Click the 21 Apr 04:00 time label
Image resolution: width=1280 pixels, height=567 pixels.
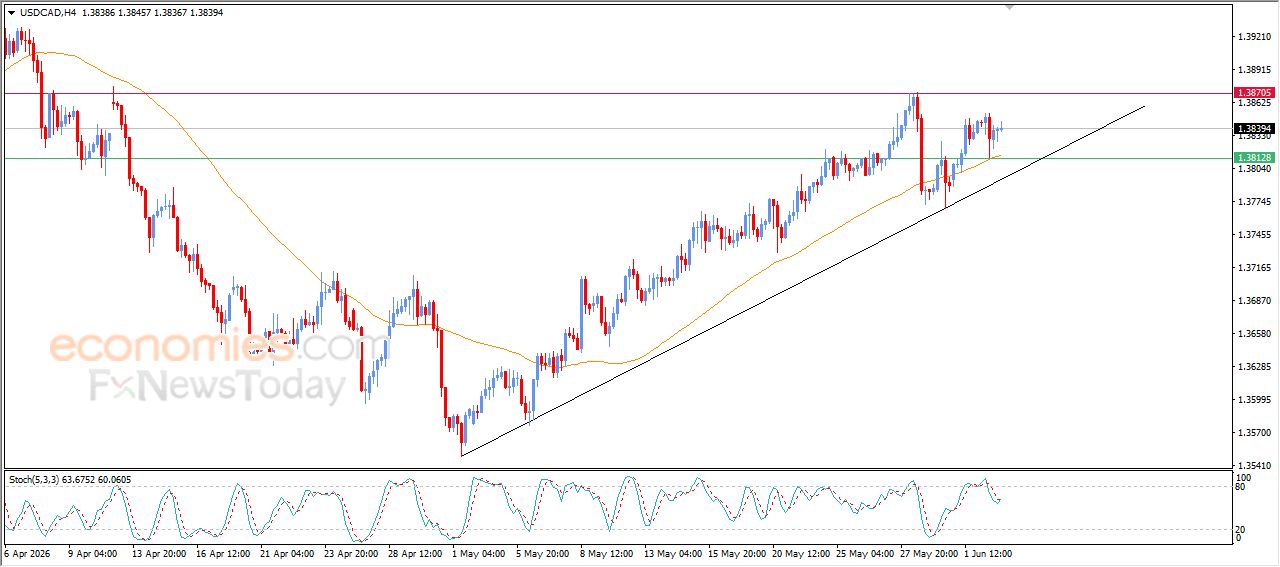[288, 553]
